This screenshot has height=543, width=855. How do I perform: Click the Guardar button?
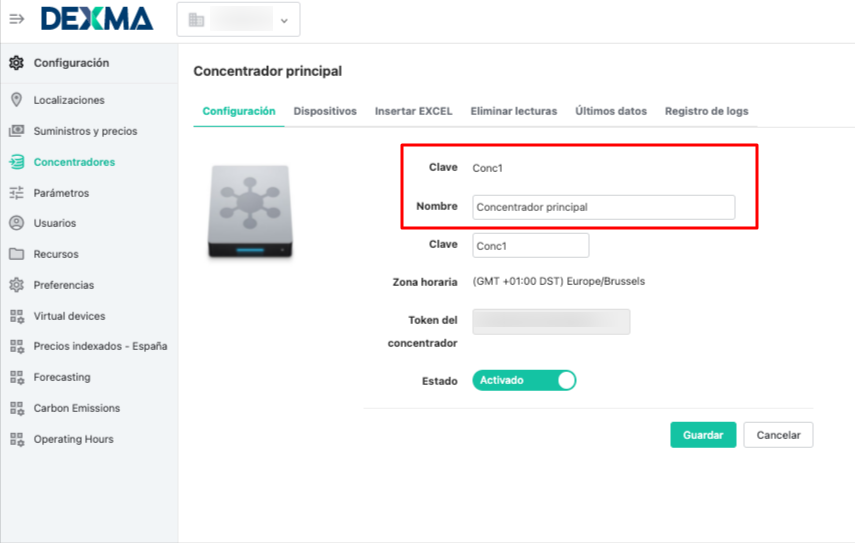703,435
